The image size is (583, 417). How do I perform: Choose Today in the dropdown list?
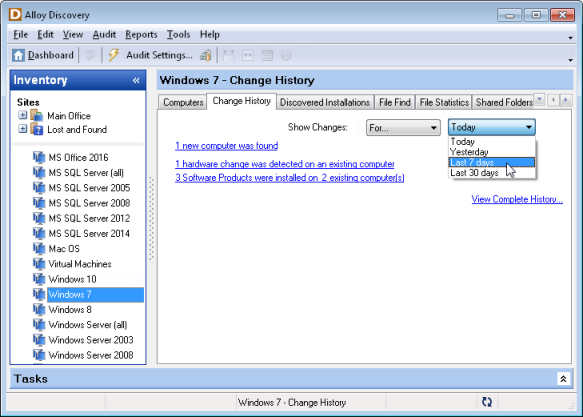point(492,142)
